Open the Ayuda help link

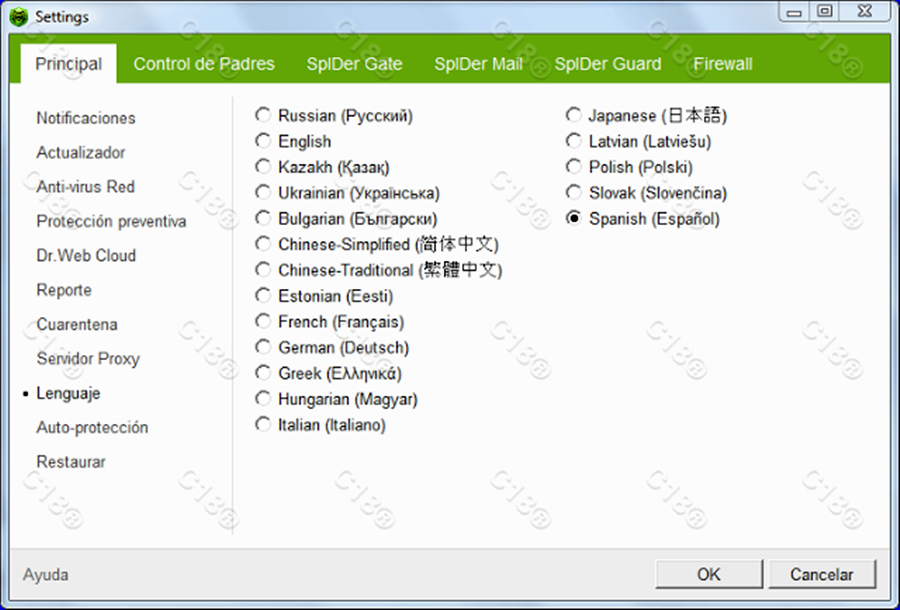tap(46, 575)
